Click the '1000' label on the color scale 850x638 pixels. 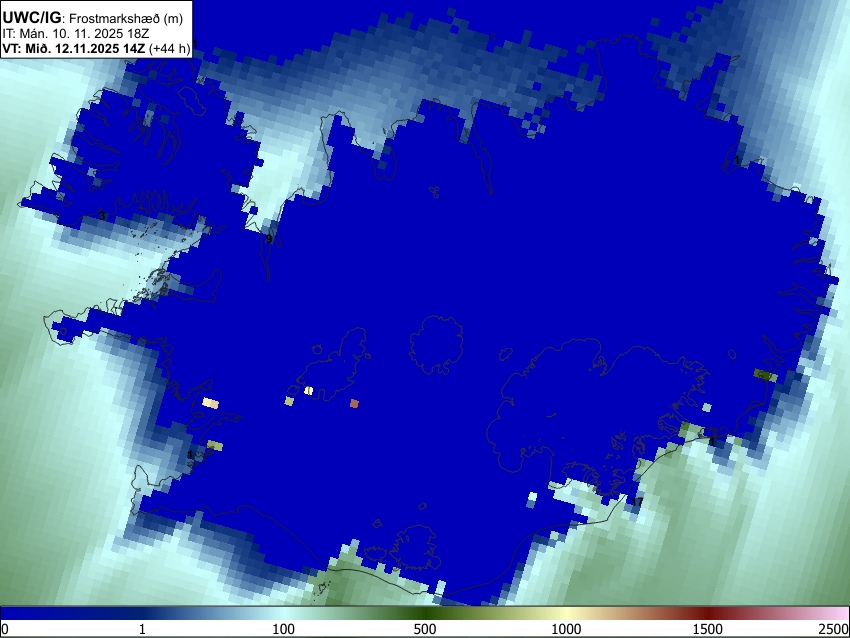(x=566, y=629)
